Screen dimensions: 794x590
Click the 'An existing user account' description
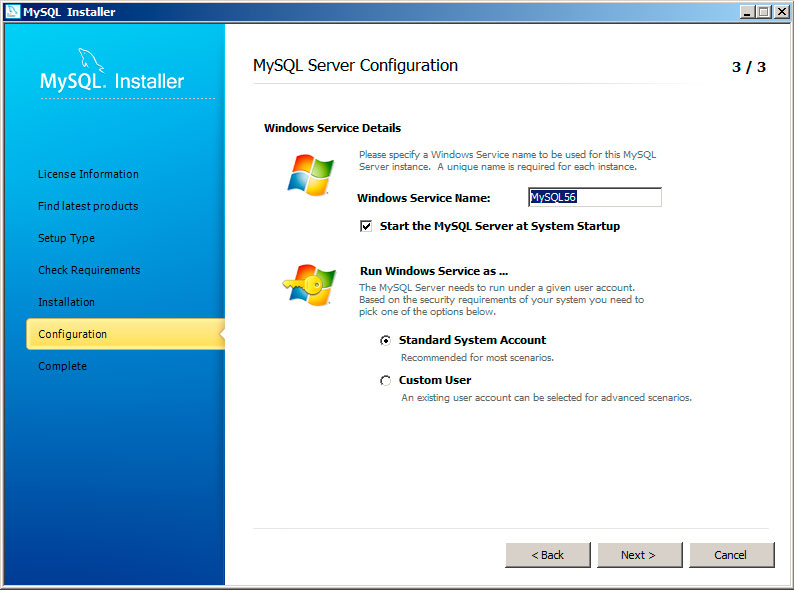(546, 398)
